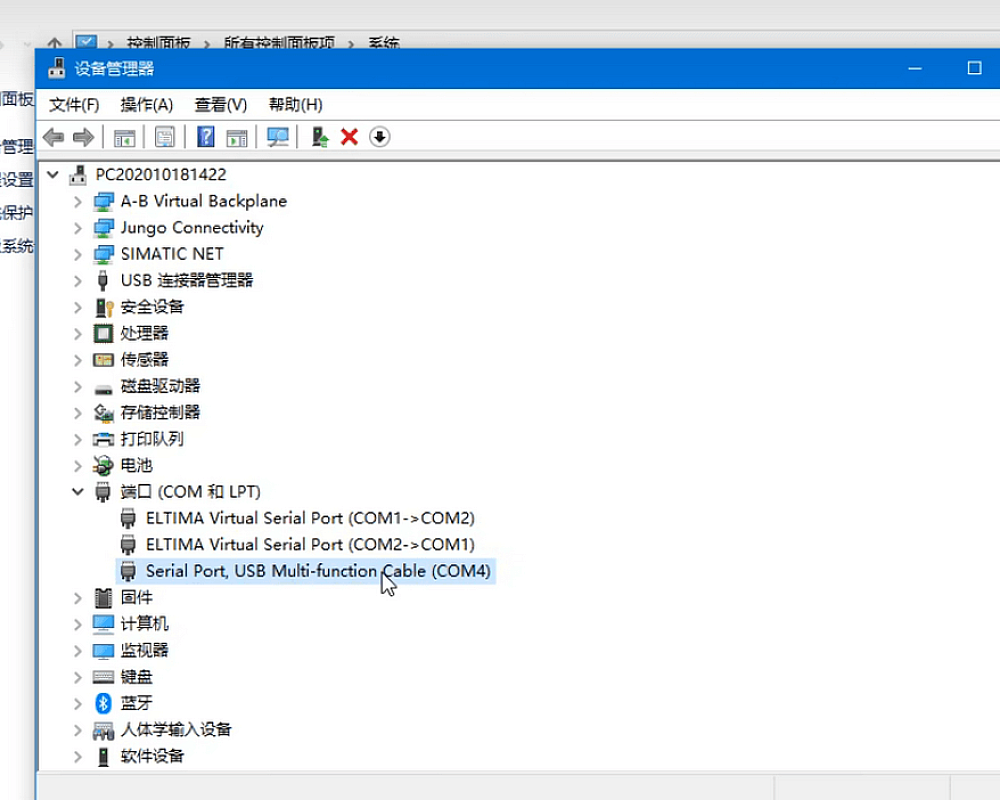Click show/hide console tree toolbar icon

(124, 137)
